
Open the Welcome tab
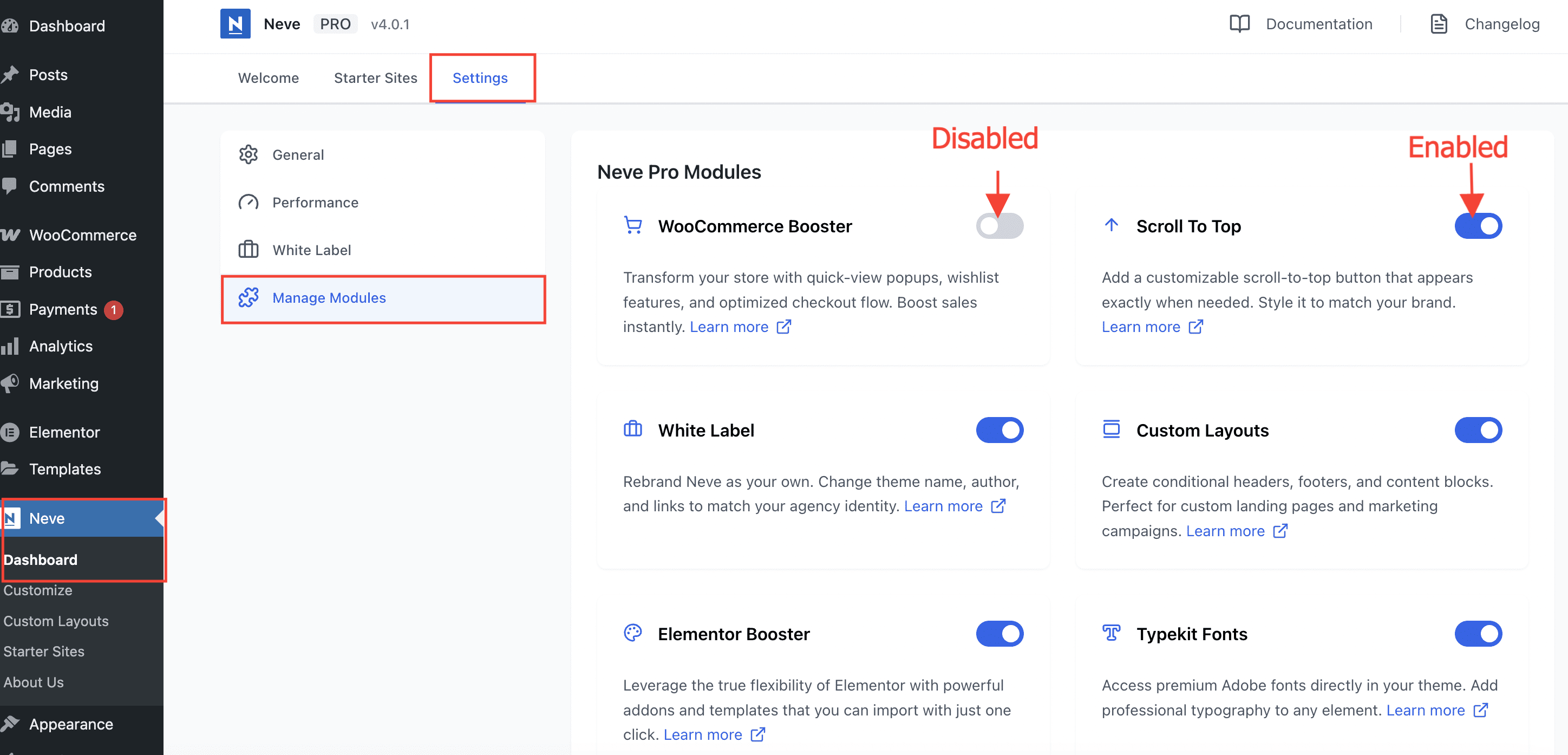(269, 78)
